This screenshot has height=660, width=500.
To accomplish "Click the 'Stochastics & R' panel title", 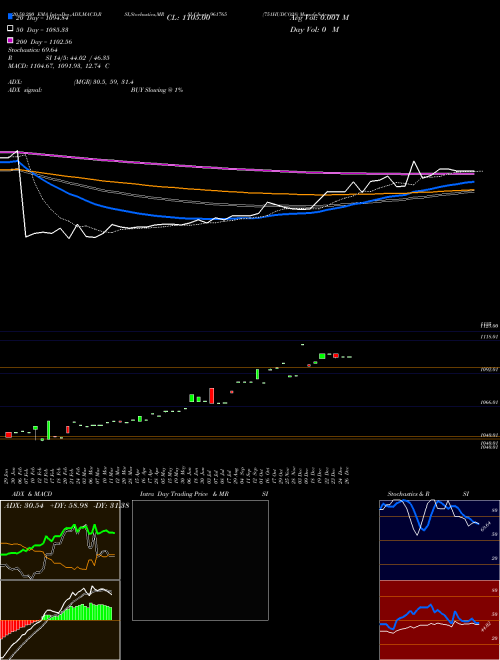I will (408, 494).
